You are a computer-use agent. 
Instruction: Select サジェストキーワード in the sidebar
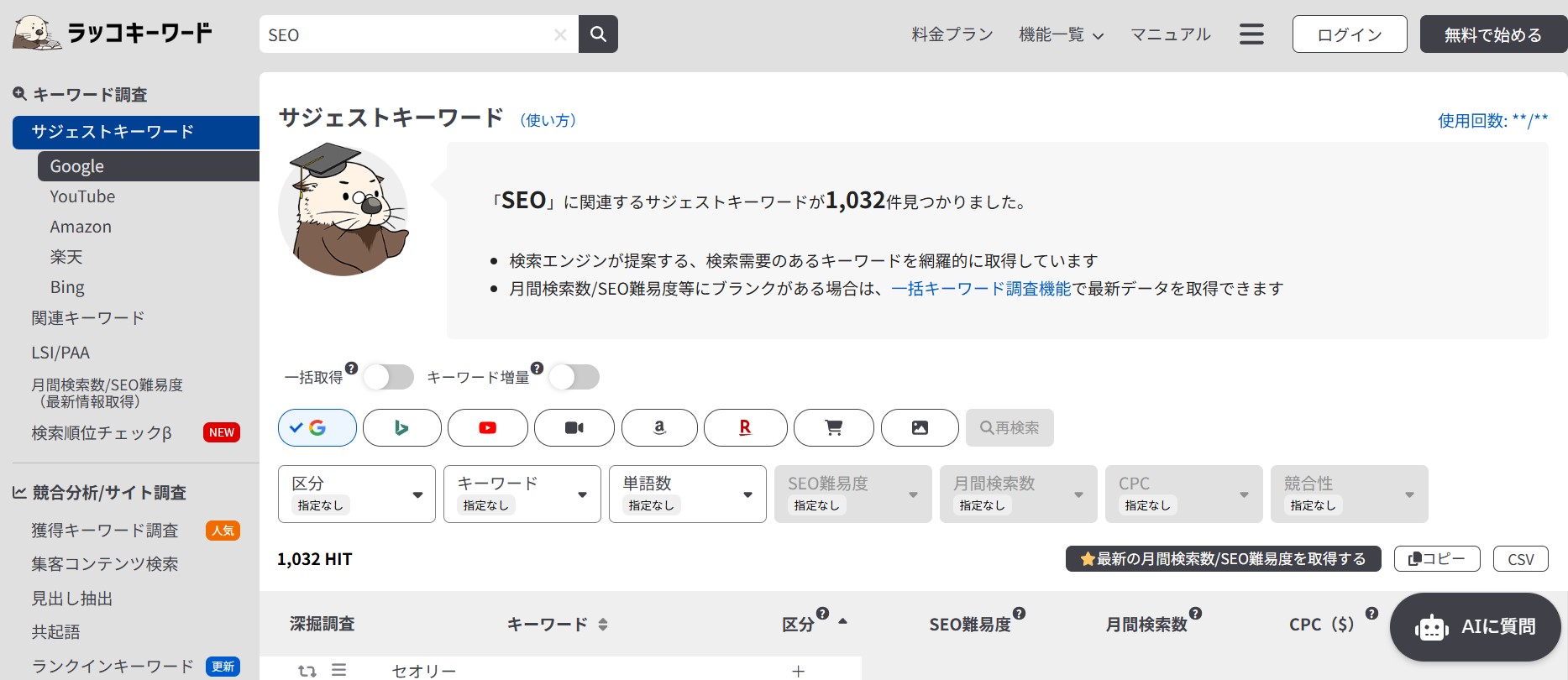coord(136,133)
